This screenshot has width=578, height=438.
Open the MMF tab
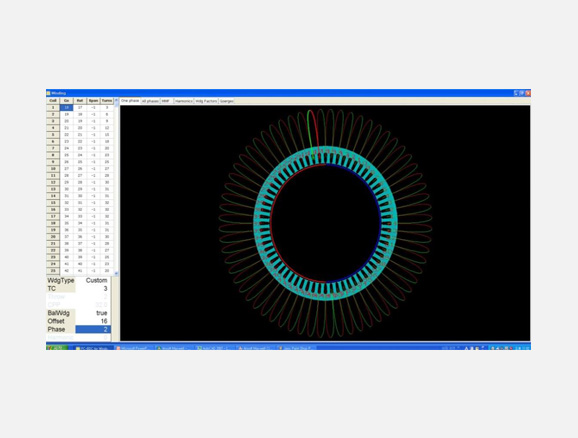[x=166, y=101]
